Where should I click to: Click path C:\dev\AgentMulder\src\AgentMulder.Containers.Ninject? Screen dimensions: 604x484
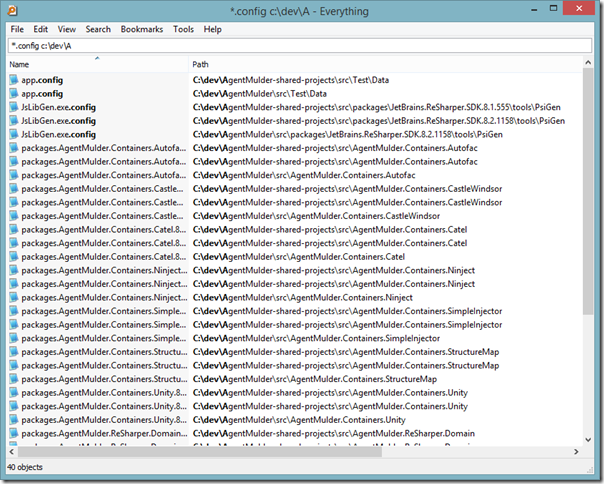pos(302,297)
